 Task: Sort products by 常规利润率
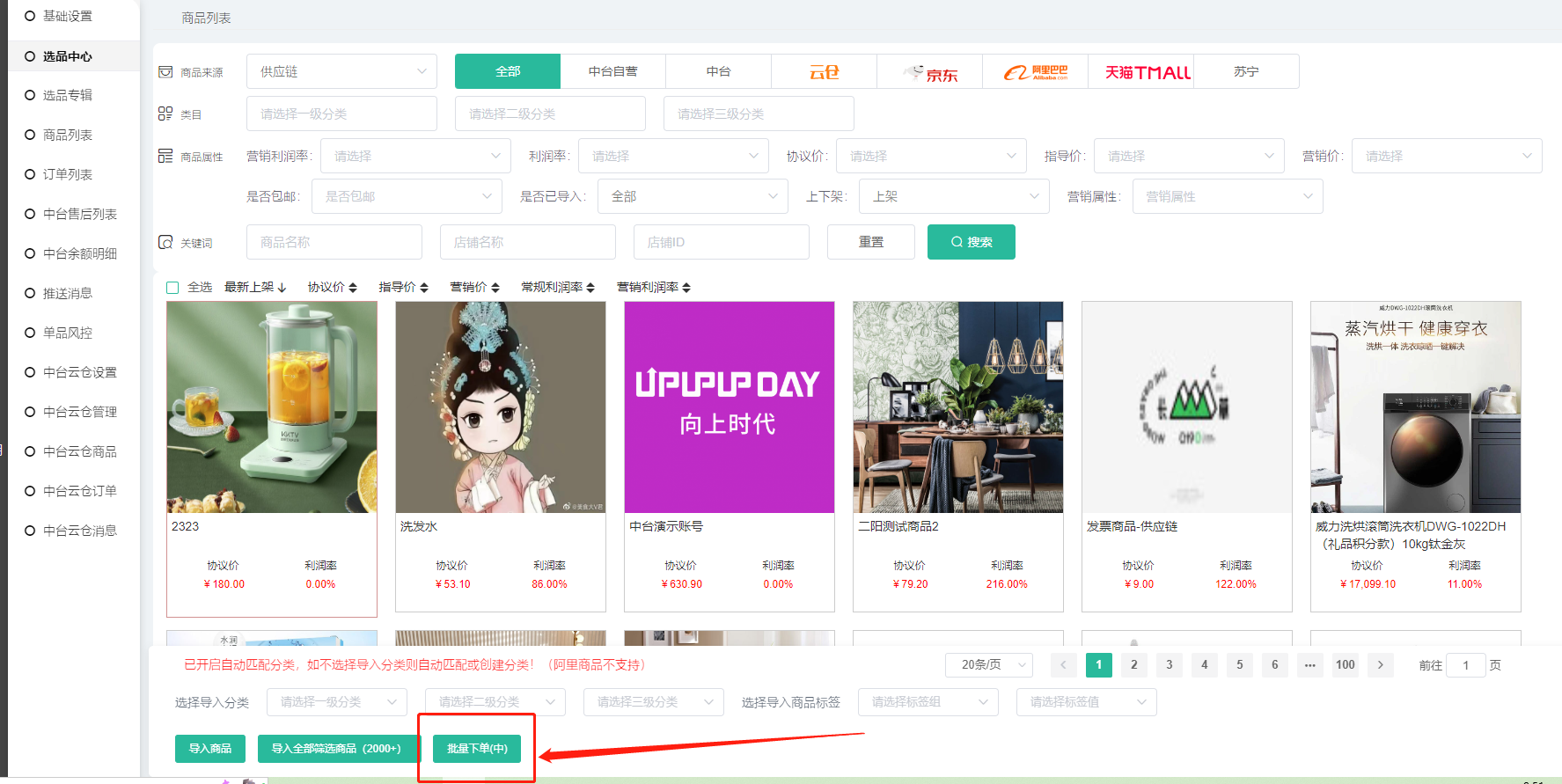coord(558,288)
